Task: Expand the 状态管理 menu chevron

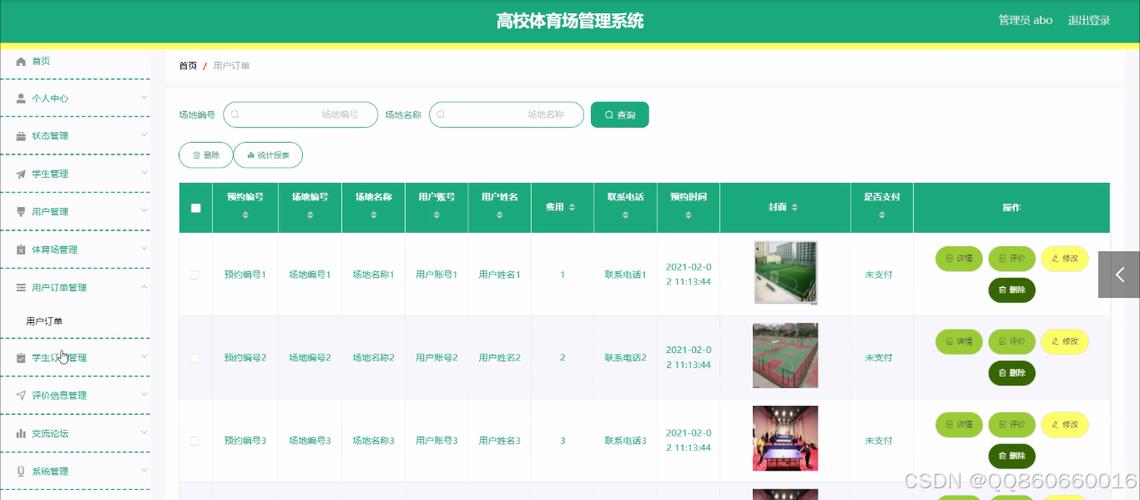Action: point(144,135)
